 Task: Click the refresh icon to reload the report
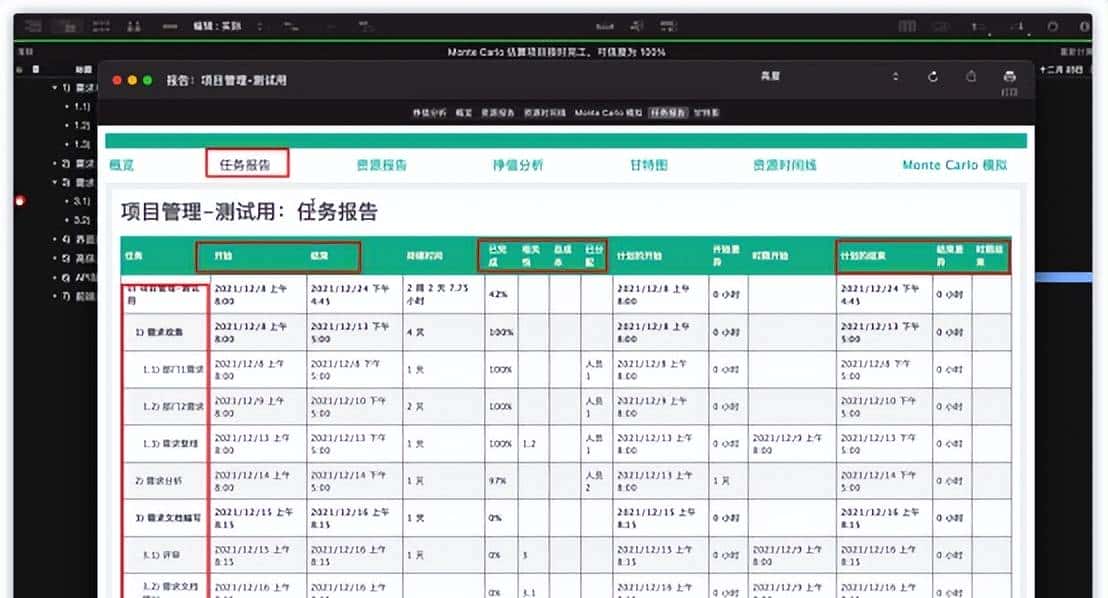(933, 76)
